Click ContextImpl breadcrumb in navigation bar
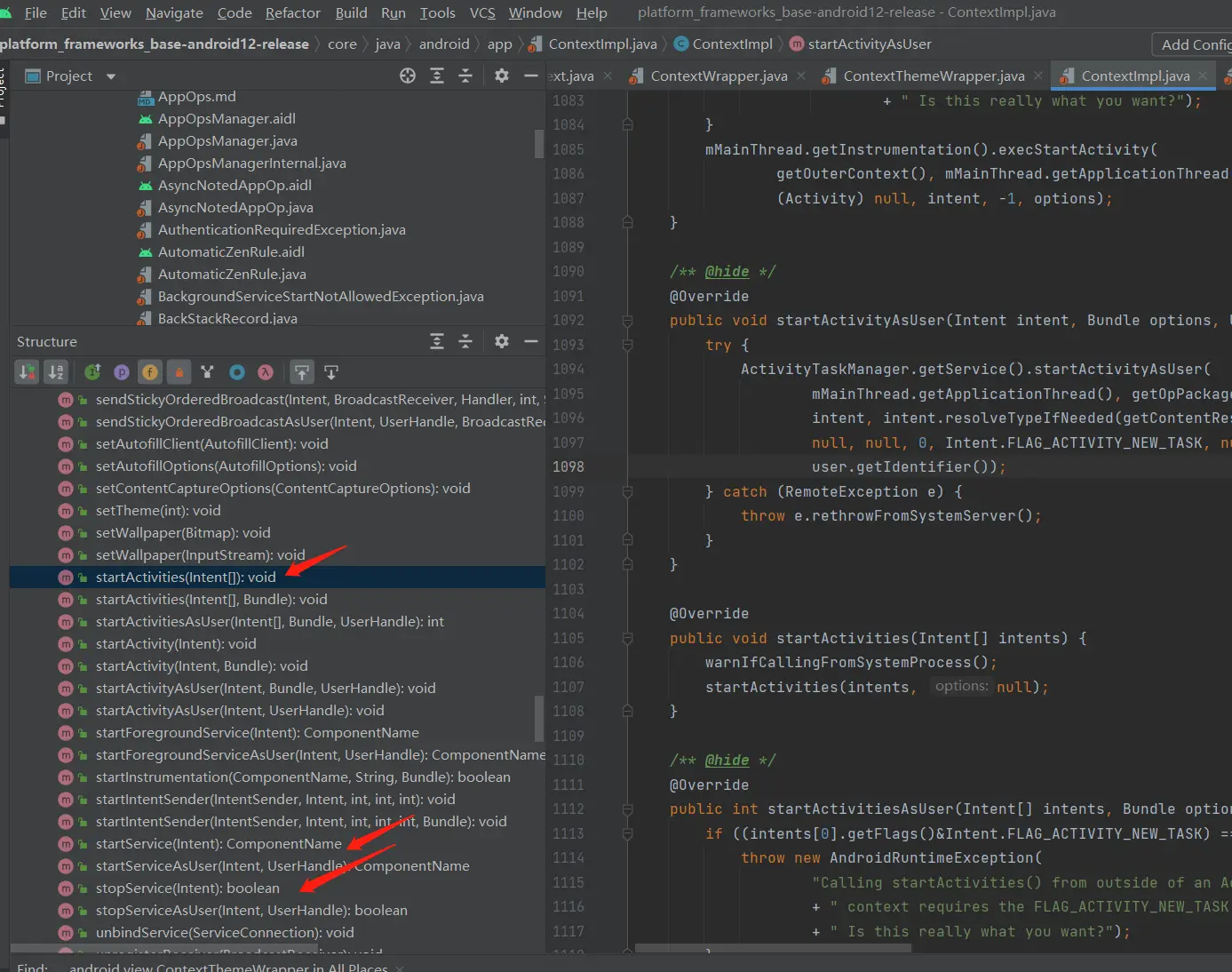The height and width of the screenshot is (972, 1232). (732, 44)
